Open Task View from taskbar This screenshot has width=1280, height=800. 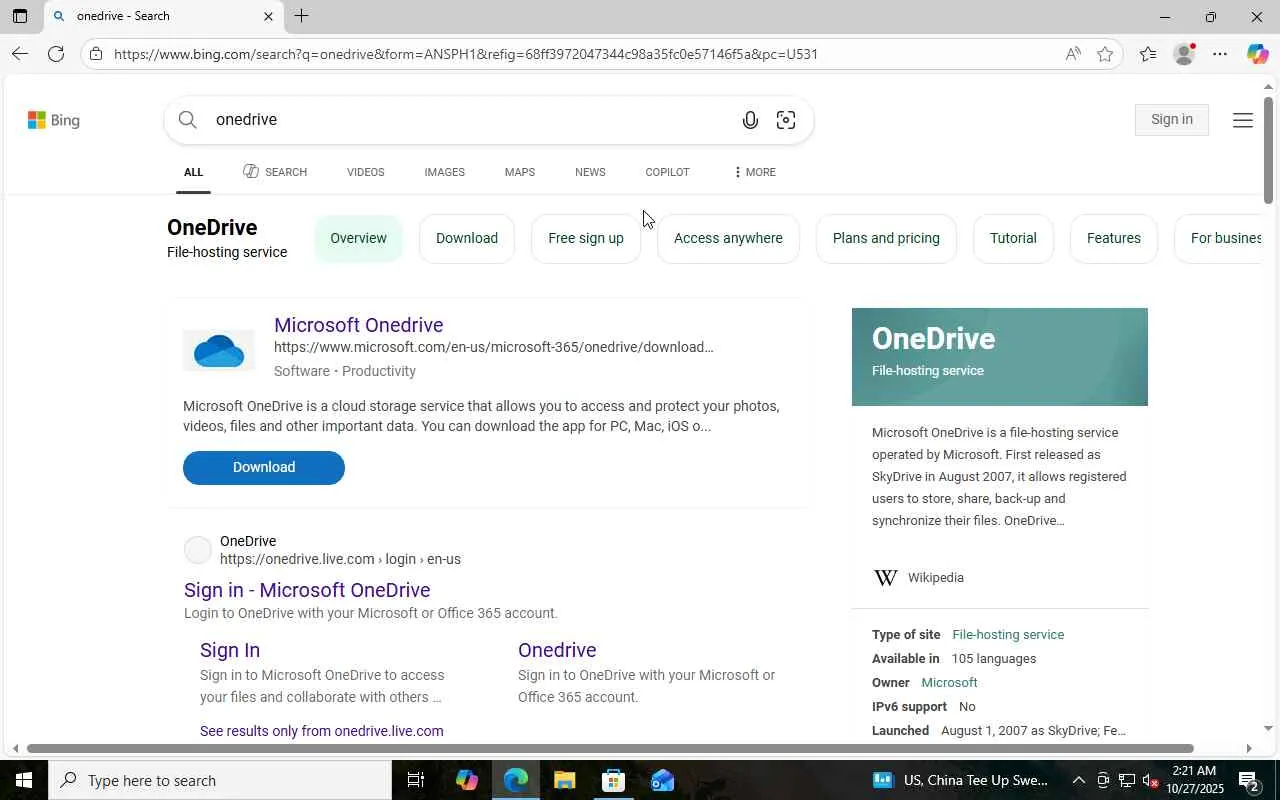pos(416,780)
